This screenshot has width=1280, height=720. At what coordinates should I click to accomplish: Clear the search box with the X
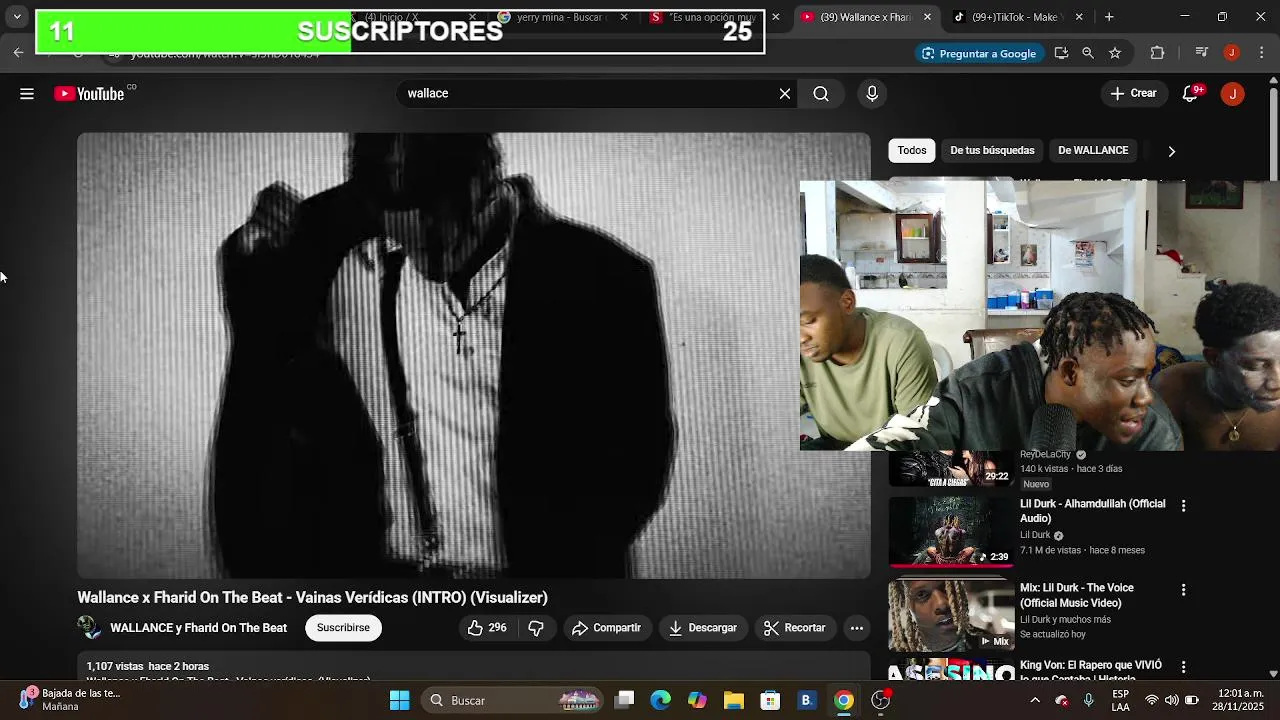click(785, 93)
